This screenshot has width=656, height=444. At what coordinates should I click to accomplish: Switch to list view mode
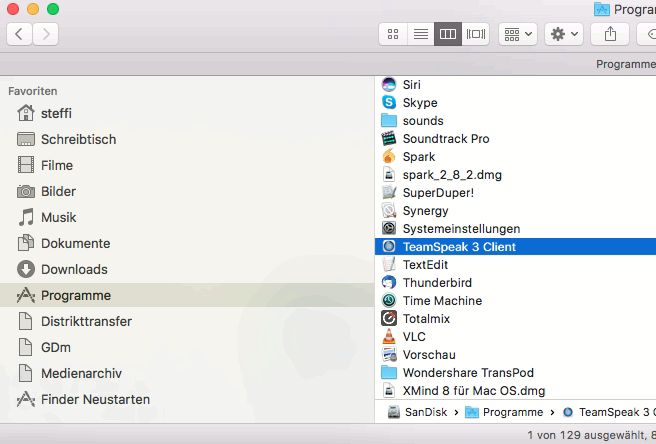tap(421, 34)
